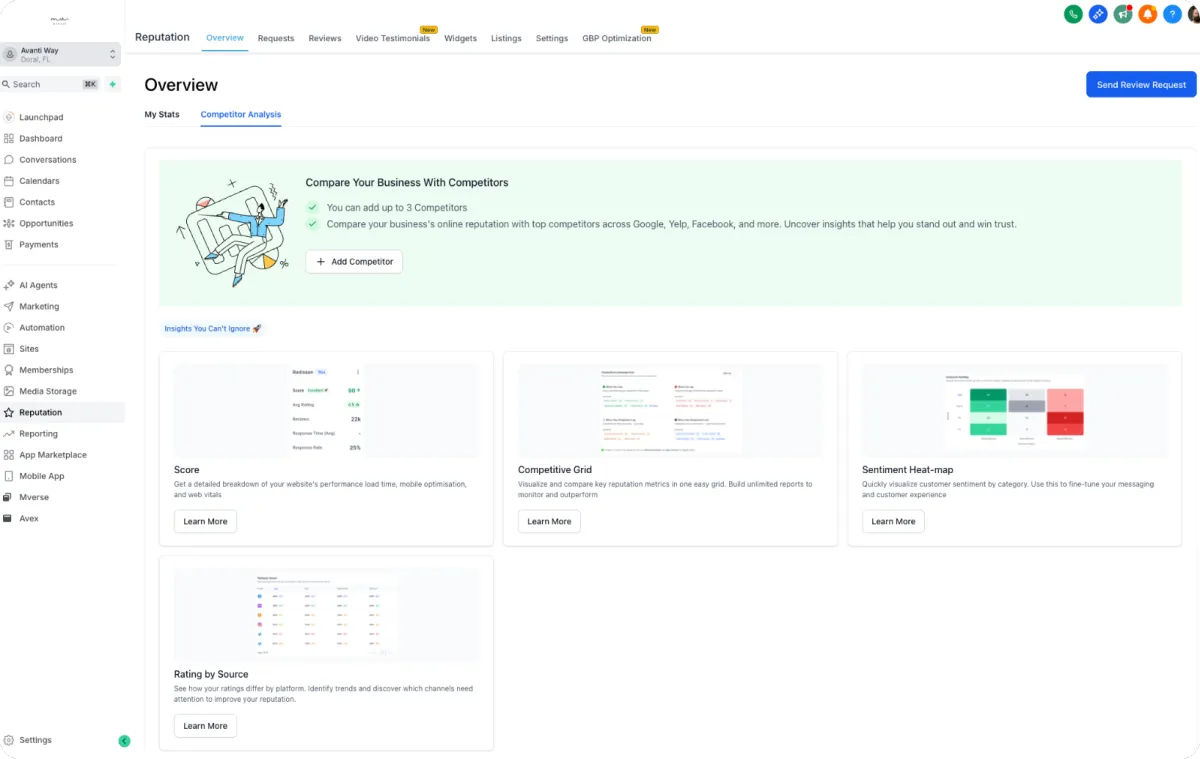Open the orange notifications bell icon
1200x759 pixels.
pyautogui.click(x=1148, y=14)
